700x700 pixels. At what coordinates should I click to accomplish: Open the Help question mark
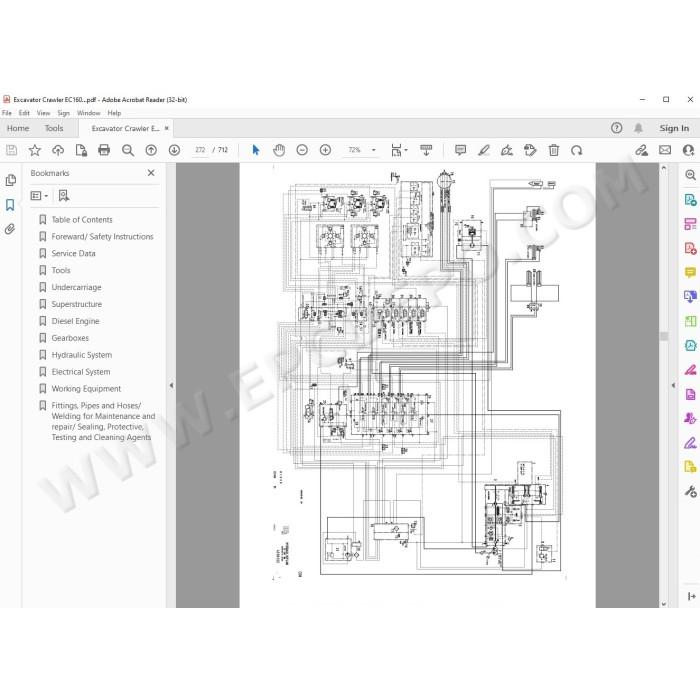click(617, 128)
